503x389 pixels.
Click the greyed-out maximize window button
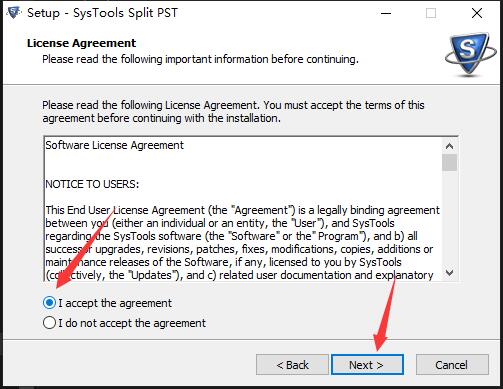click(431, 13)
